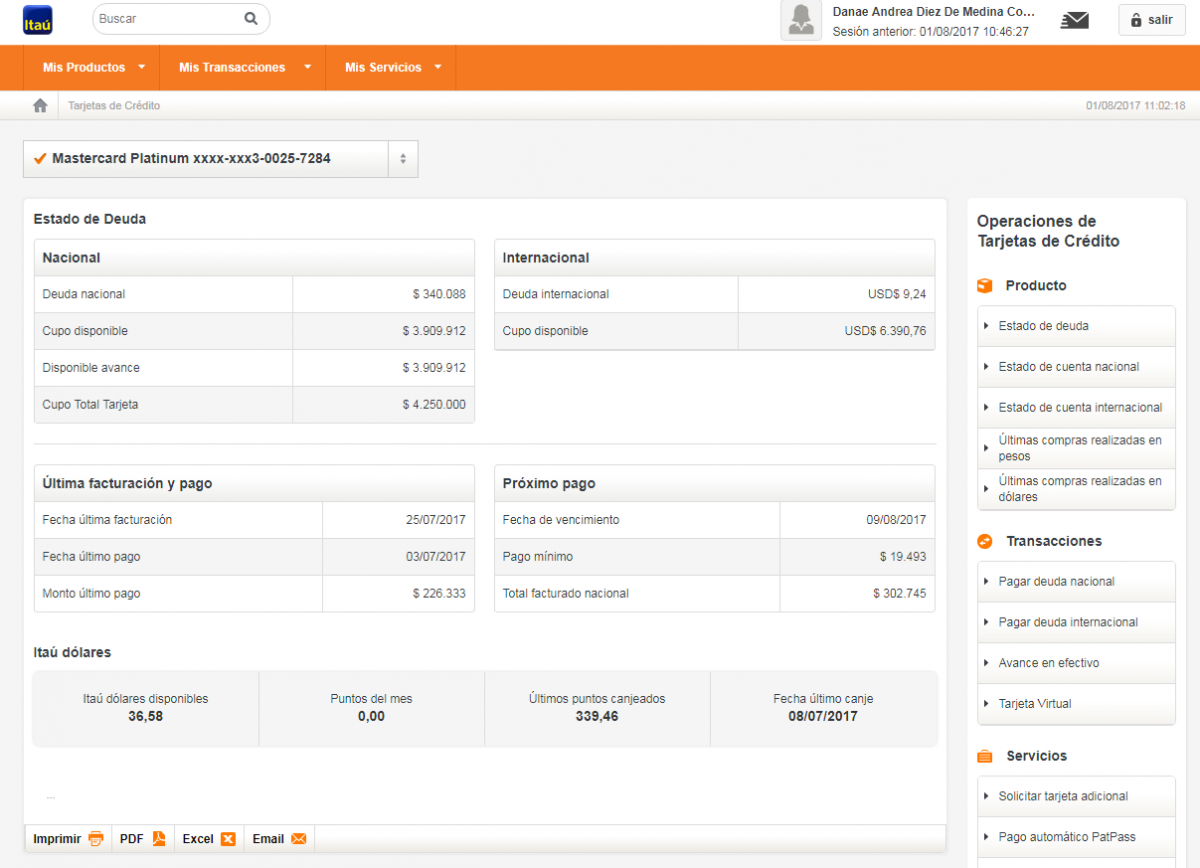Export using the PDF button
This screenshot has height=868, width=1200.
tap(143, 839)
